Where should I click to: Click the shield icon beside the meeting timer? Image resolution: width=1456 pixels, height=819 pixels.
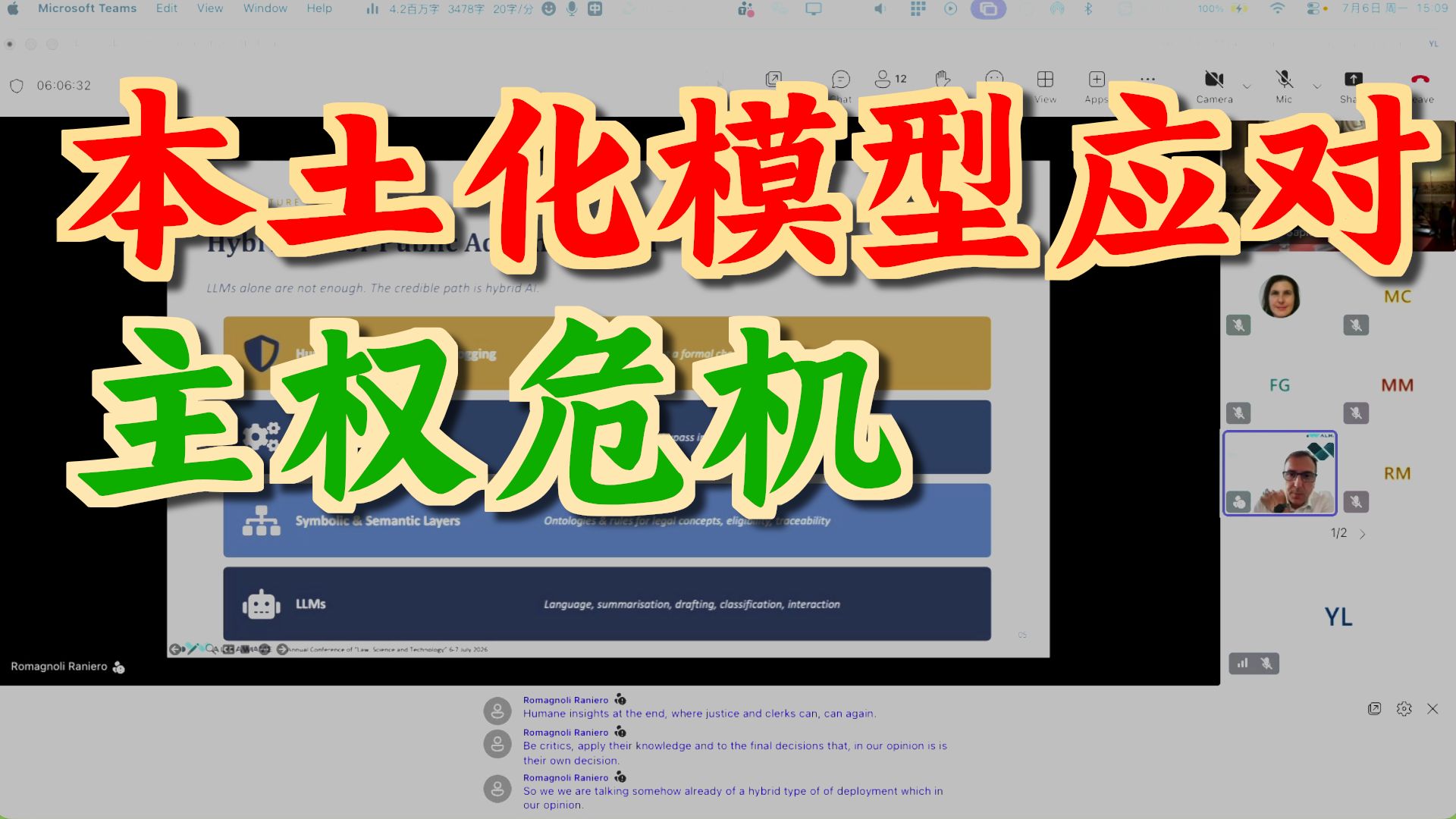tap(17, 86)
